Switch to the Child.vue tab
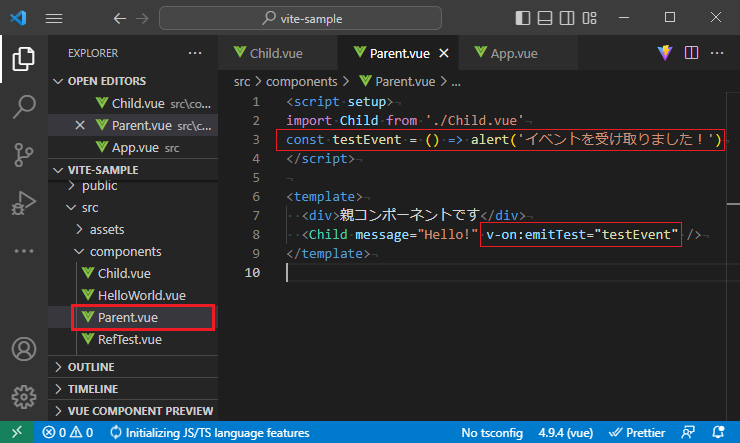Screen dimensions: 740x443 (278, 53)
